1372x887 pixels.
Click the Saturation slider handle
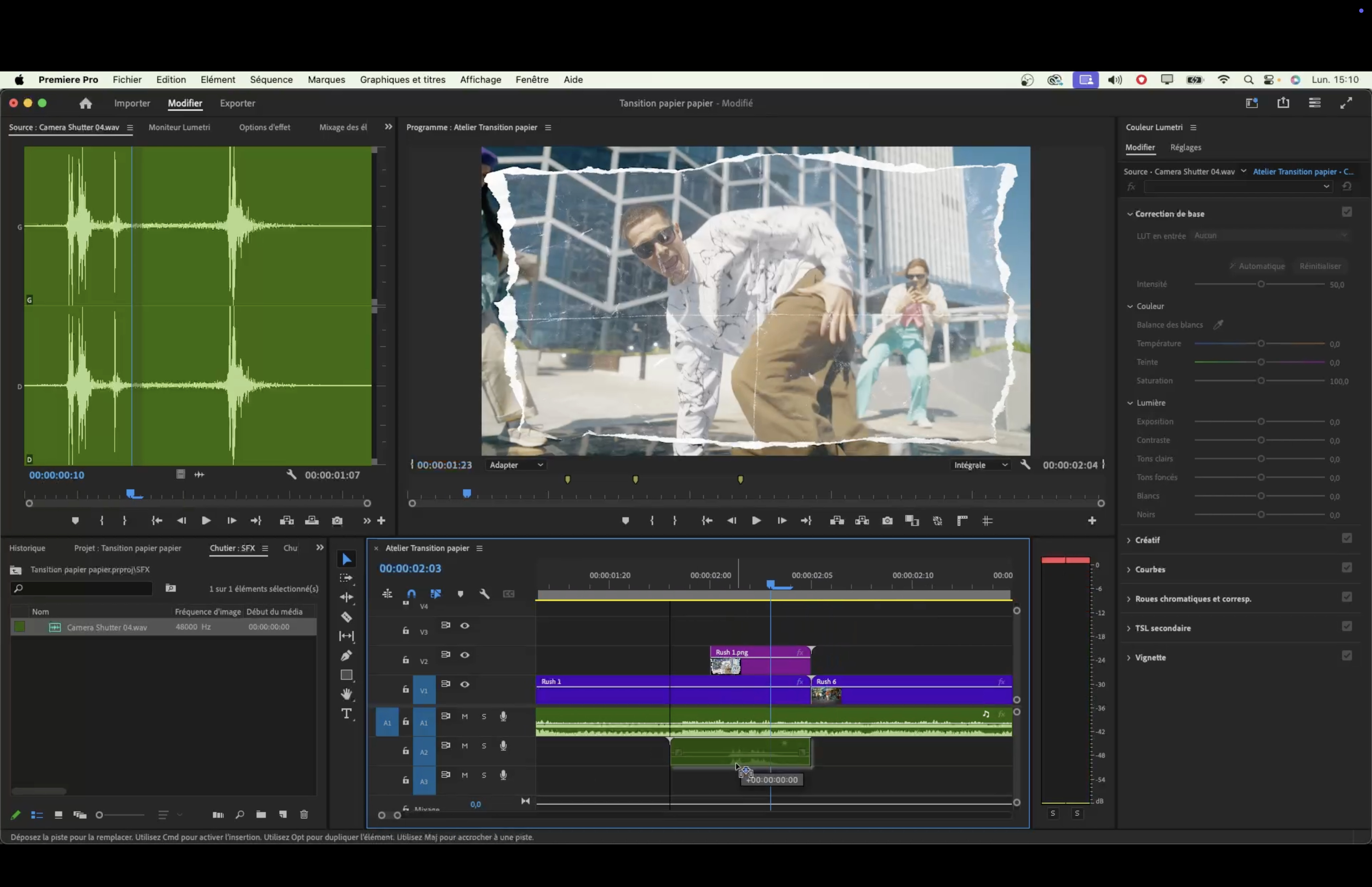click(x=1261, y=381)
